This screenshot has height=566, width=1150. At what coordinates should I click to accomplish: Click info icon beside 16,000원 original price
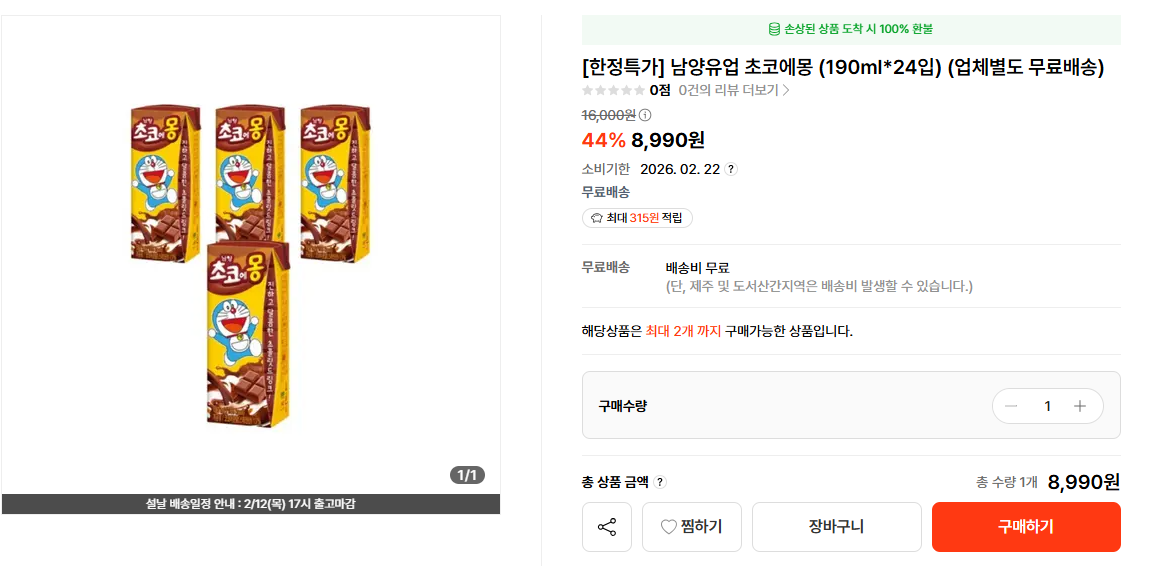coord(645,115)
